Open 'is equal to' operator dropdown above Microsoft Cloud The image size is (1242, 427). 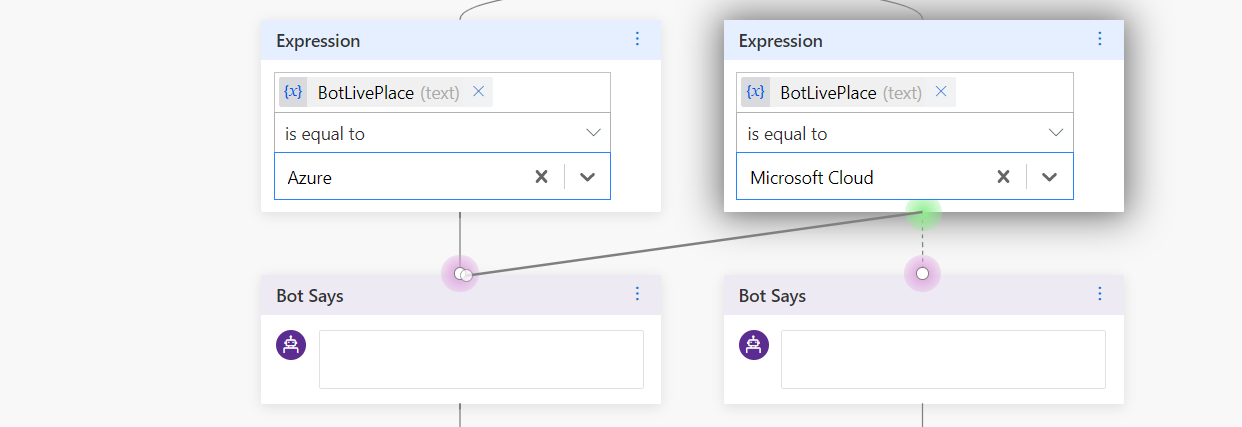905,133
